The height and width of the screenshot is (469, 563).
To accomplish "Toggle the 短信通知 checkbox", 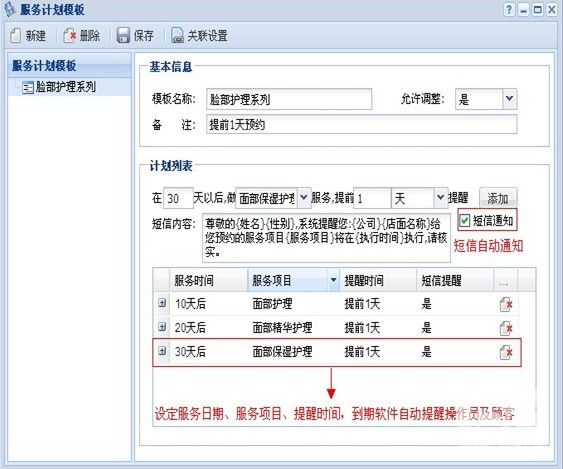I will point(465,220).
